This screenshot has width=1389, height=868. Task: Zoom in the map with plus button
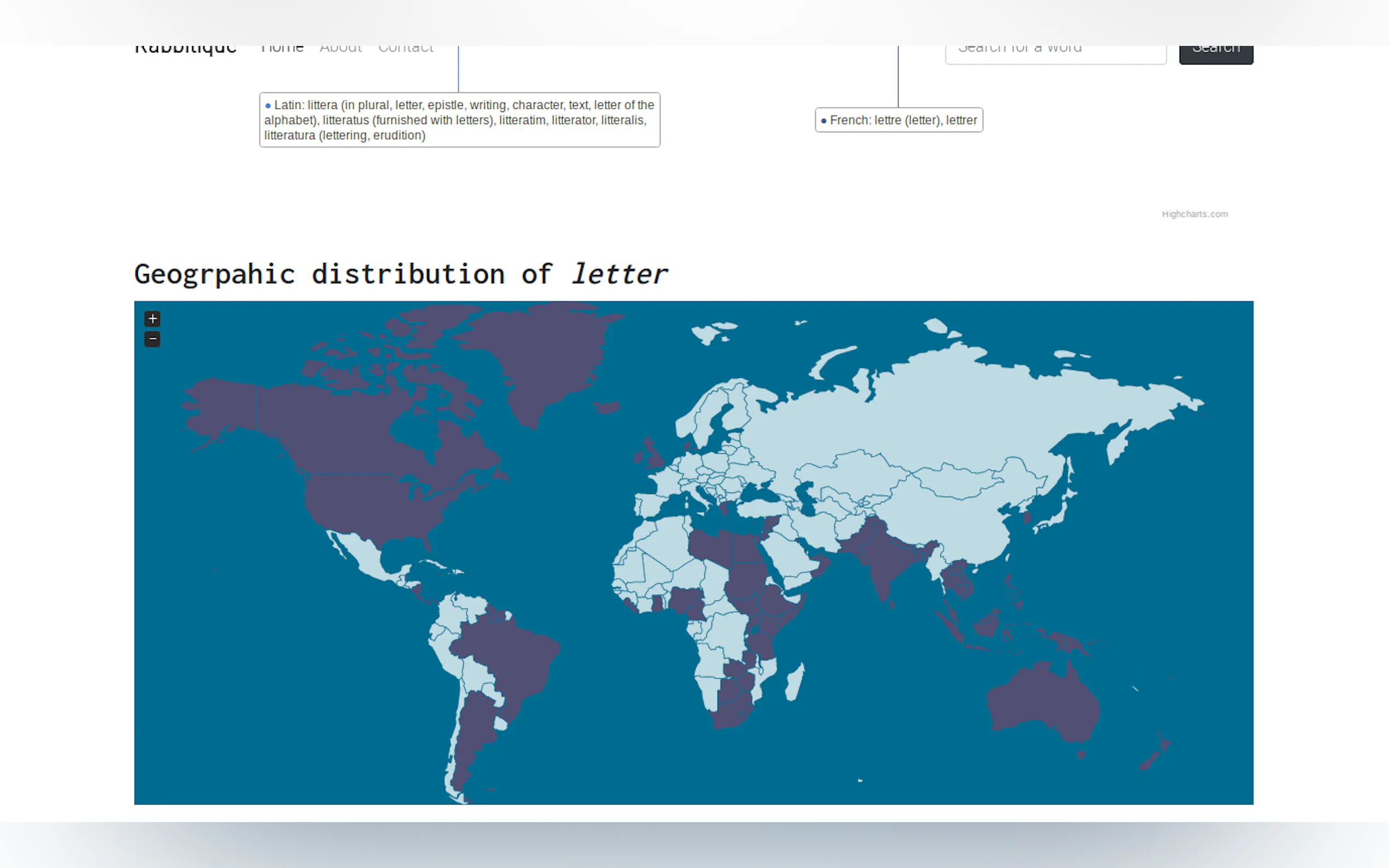[152, 319]
